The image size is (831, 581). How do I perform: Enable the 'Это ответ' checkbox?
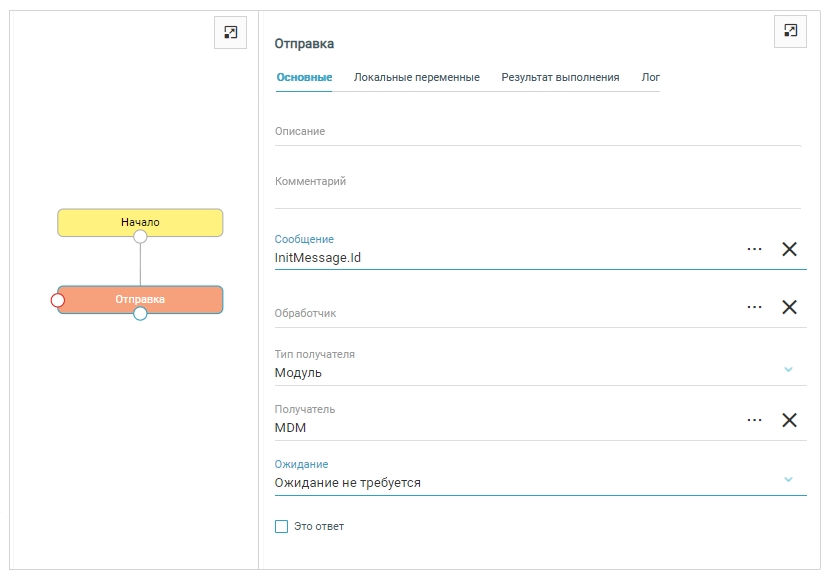click(281, 526)
